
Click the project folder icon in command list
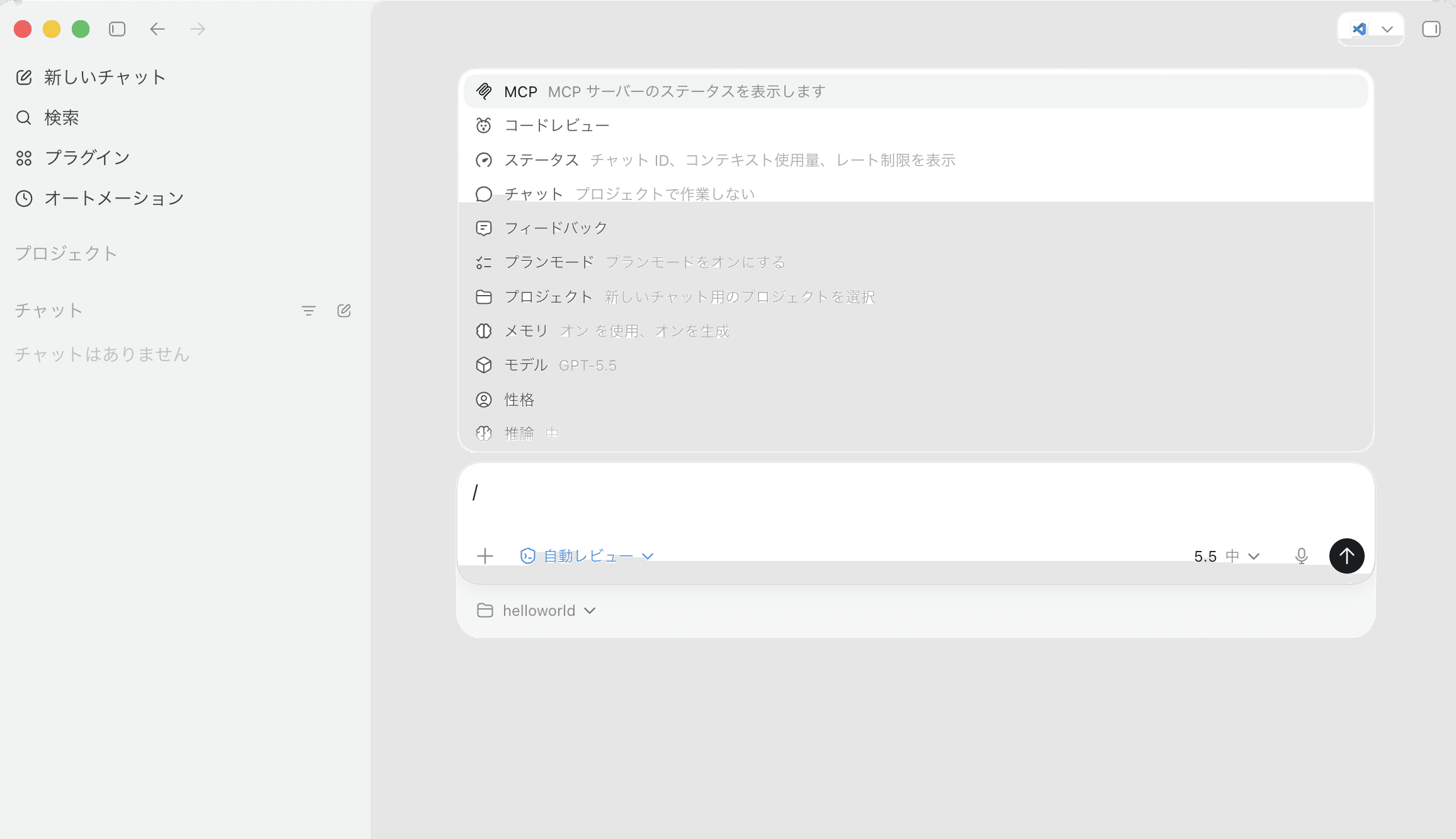click(x=484, y=297)
